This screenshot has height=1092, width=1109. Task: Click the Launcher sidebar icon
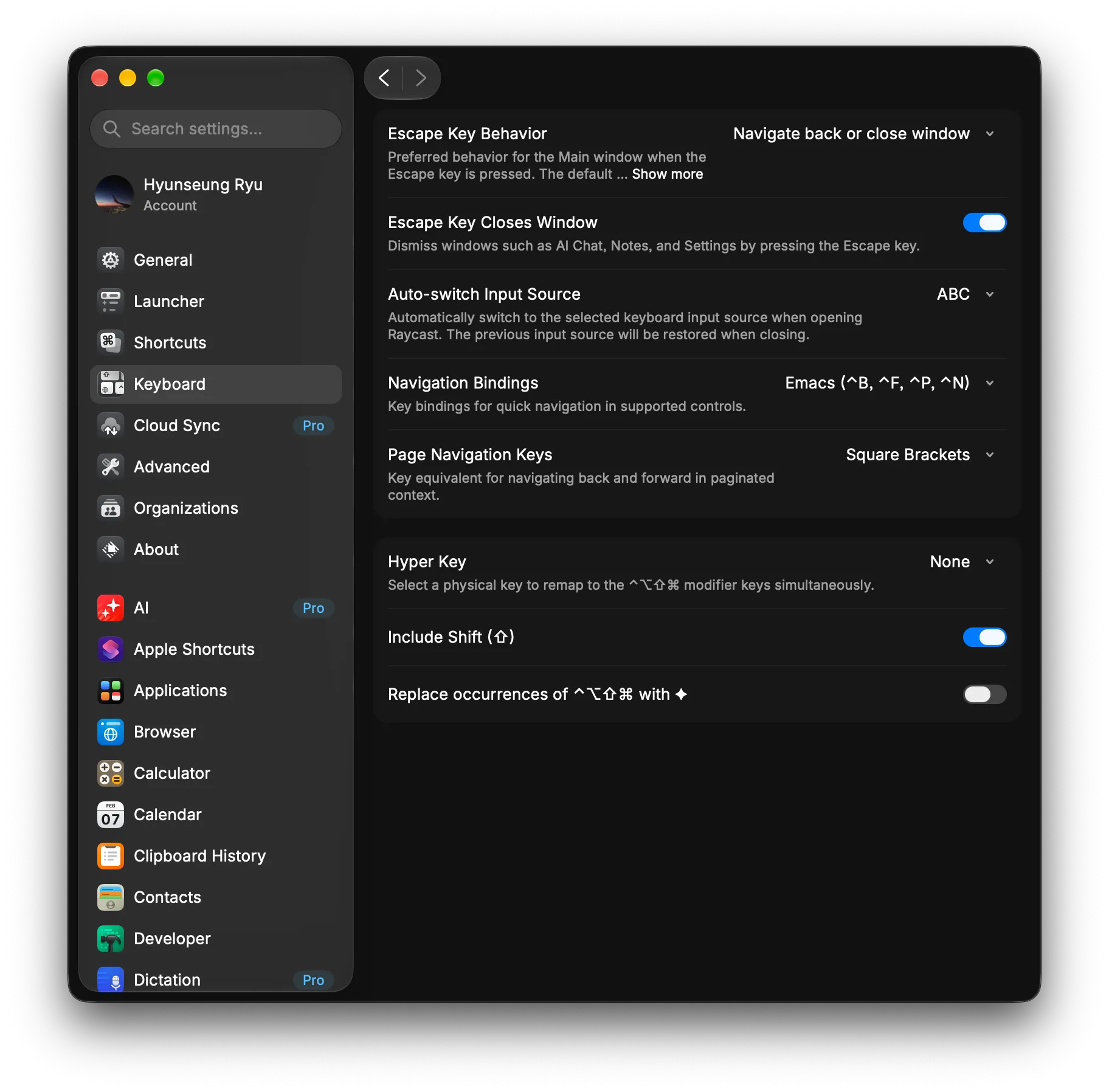point(111,302)
